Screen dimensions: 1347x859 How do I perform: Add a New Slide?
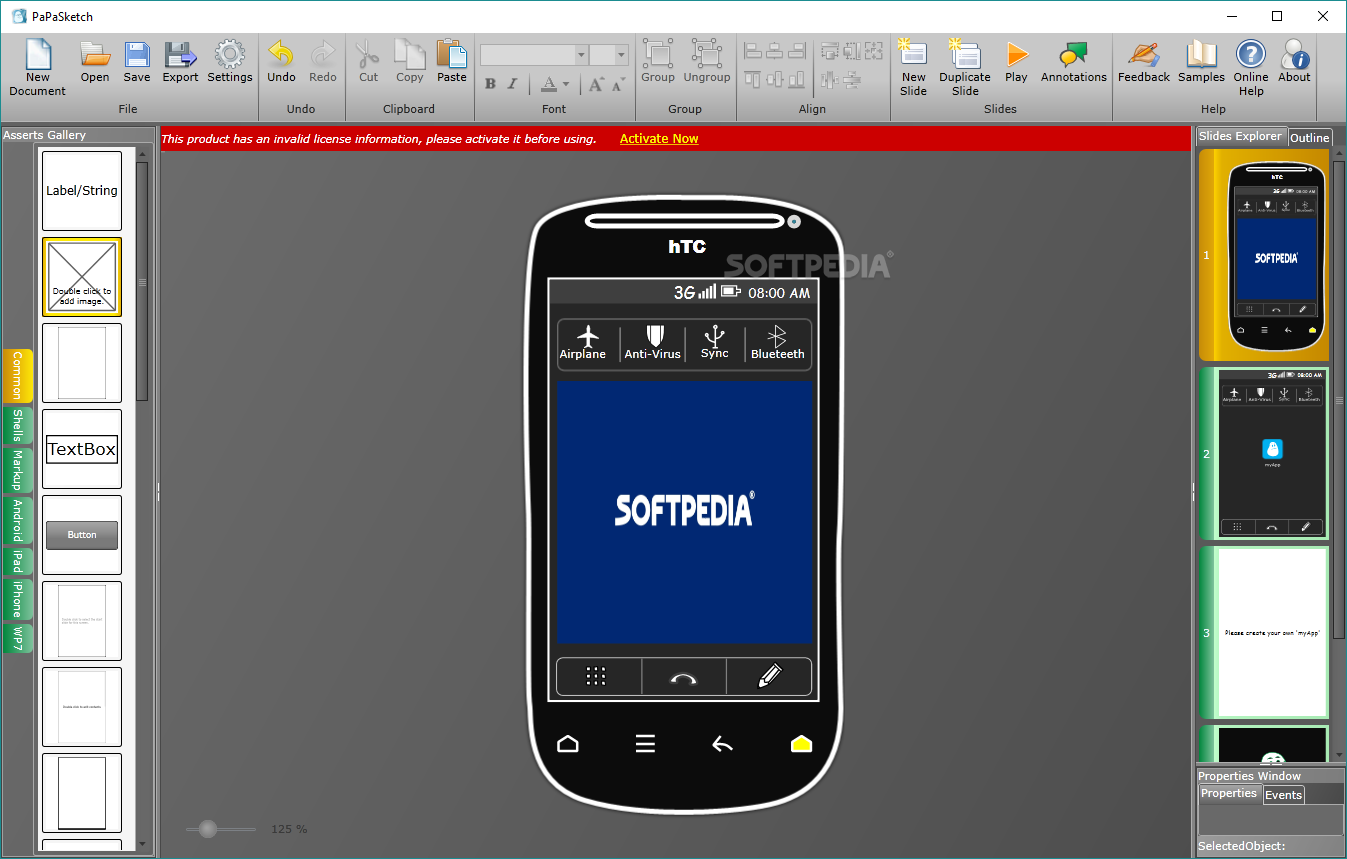click(913, 68)
